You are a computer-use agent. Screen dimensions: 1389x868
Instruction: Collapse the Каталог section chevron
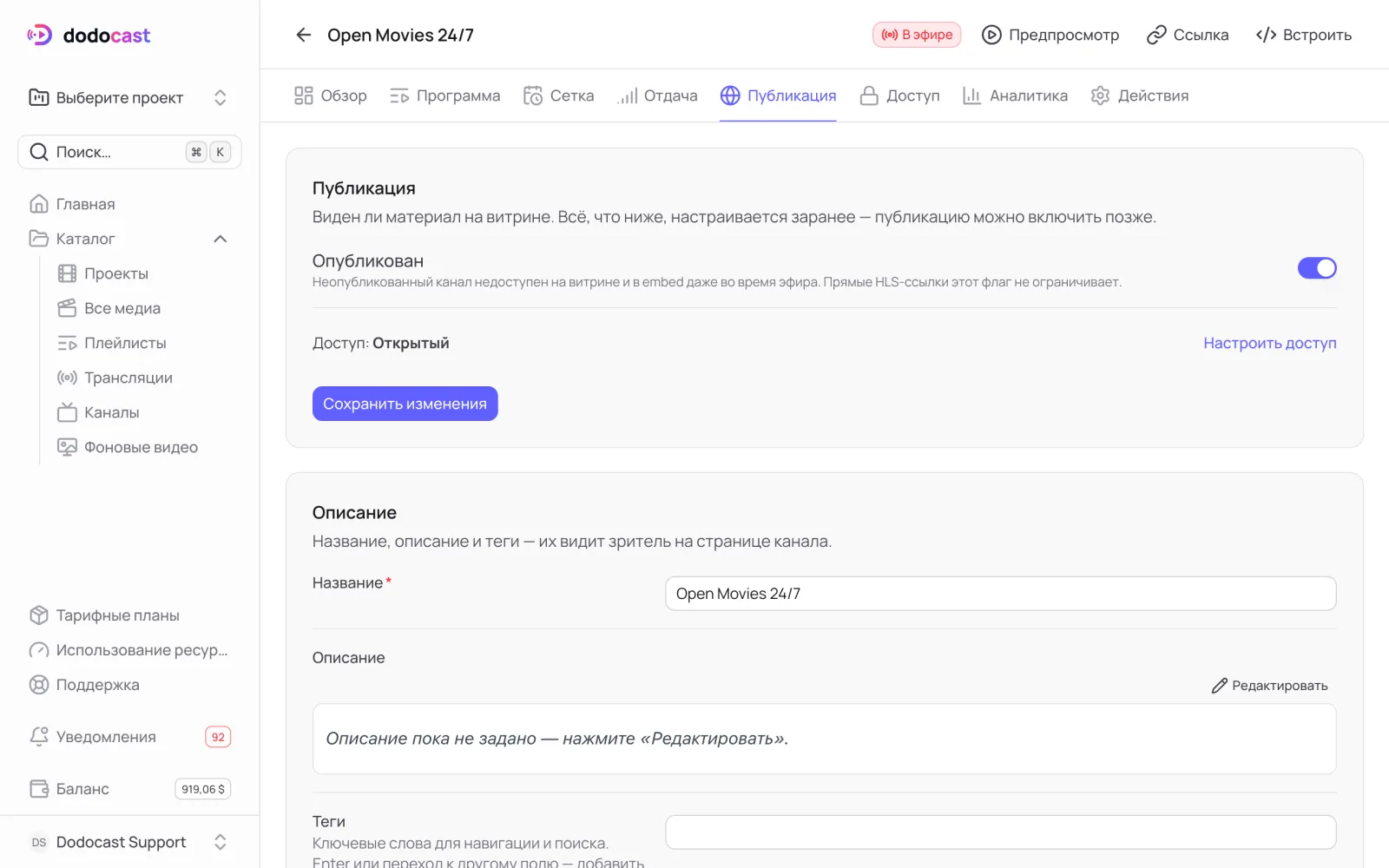[x=221, y=239]
